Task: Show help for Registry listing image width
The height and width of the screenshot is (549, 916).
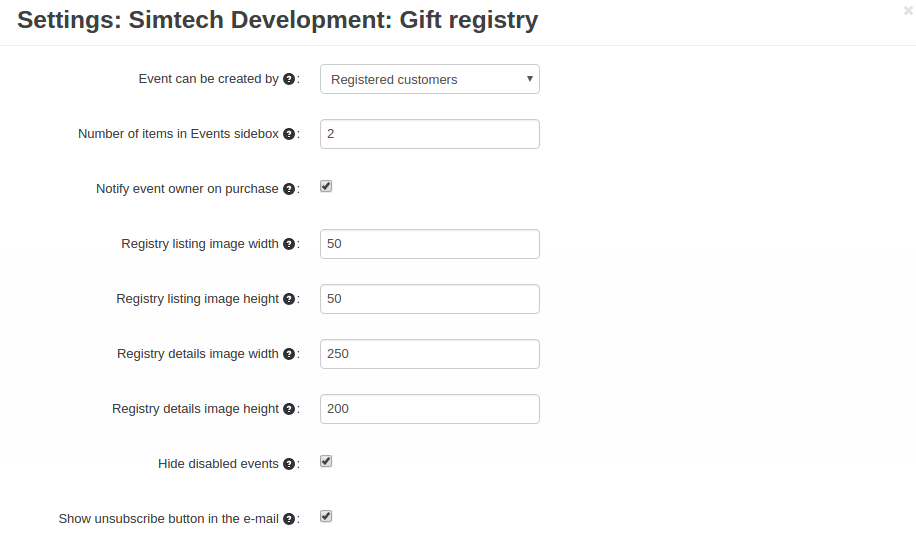Action: tap(289, 244)
